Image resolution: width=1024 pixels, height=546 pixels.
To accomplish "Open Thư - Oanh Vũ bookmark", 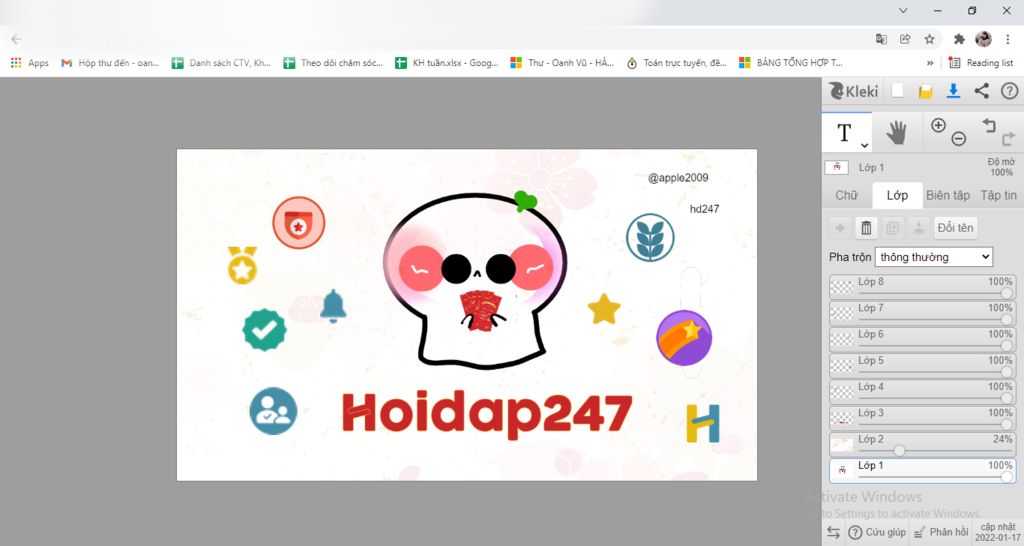I will 562,63.
